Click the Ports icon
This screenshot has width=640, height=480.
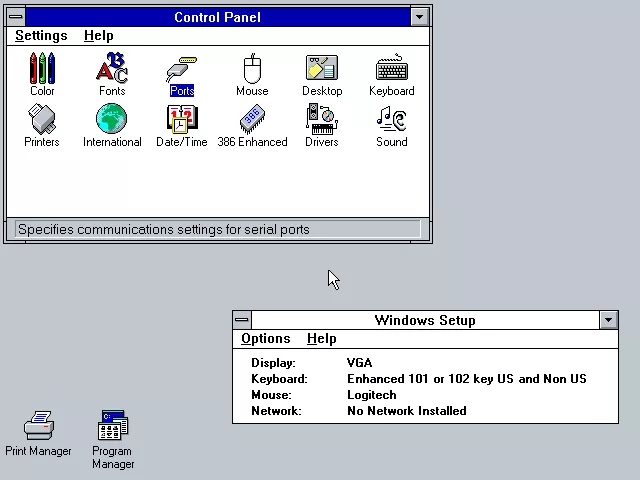(x=182, y=70)
